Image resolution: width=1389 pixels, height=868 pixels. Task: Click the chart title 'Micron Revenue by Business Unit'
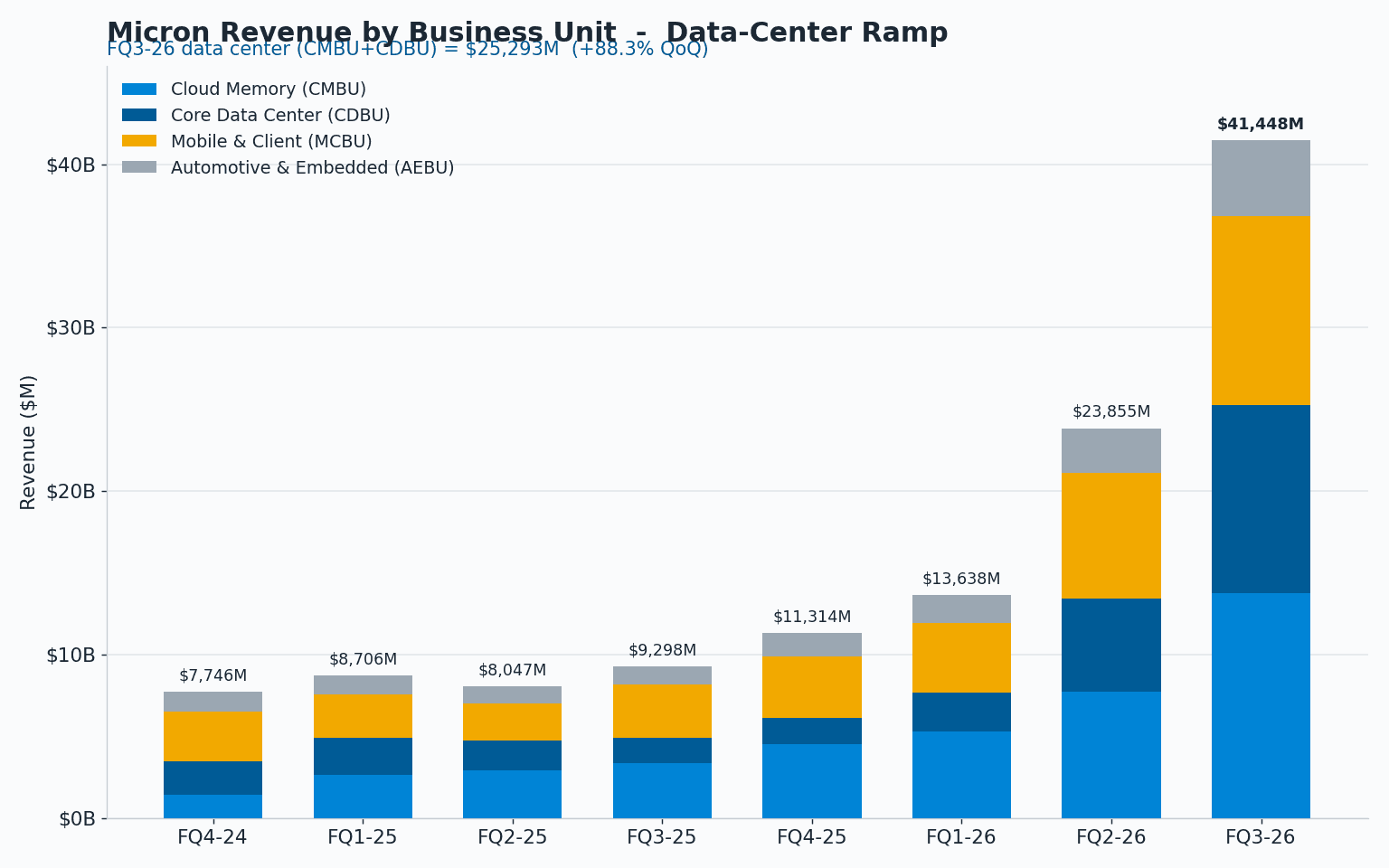(x=362, y=33)
